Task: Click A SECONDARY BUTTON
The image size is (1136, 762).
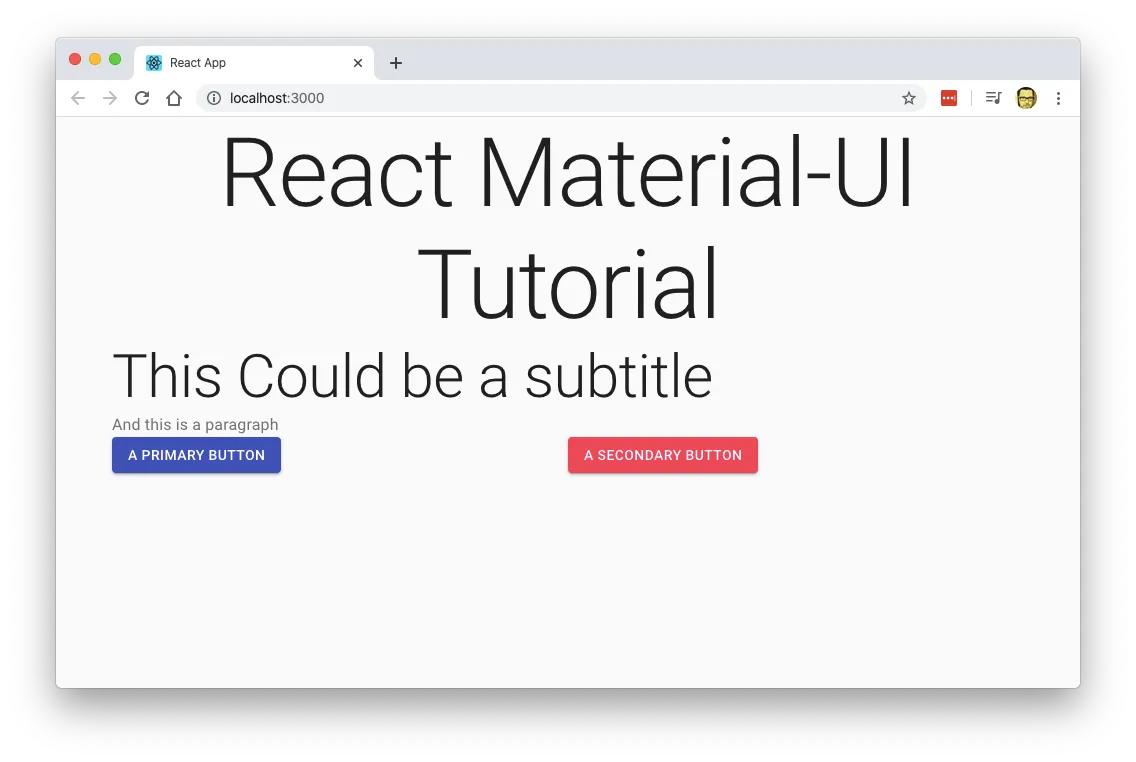Action: [x=663, y=455]
